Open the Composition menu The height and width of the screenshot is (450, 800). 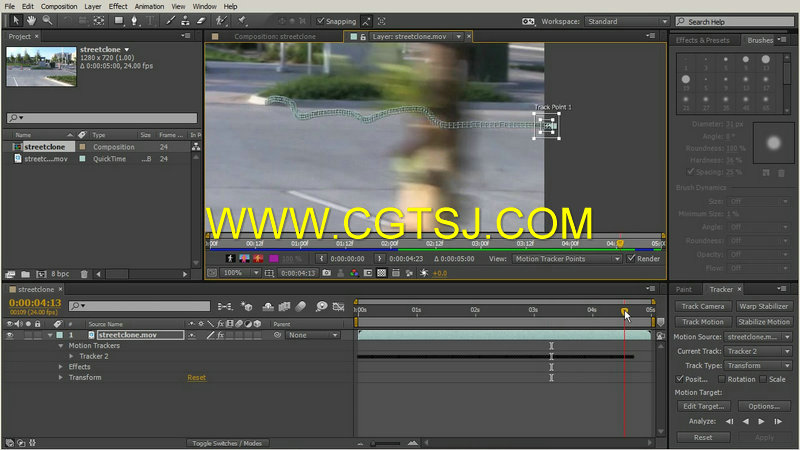[x=59, y=6]
